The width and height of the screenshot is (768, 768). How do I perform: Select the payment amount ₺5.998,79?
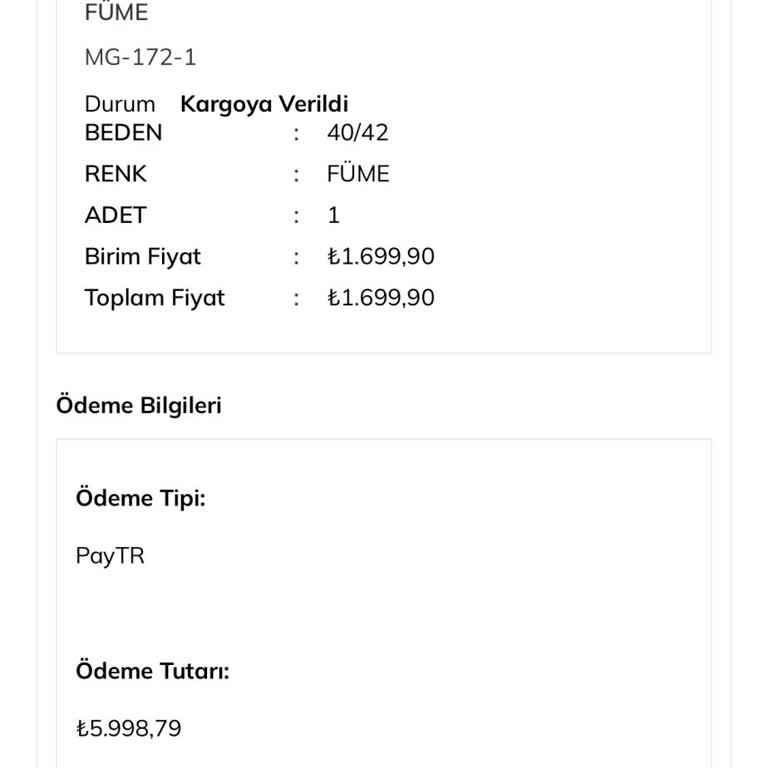pos(128,728)
